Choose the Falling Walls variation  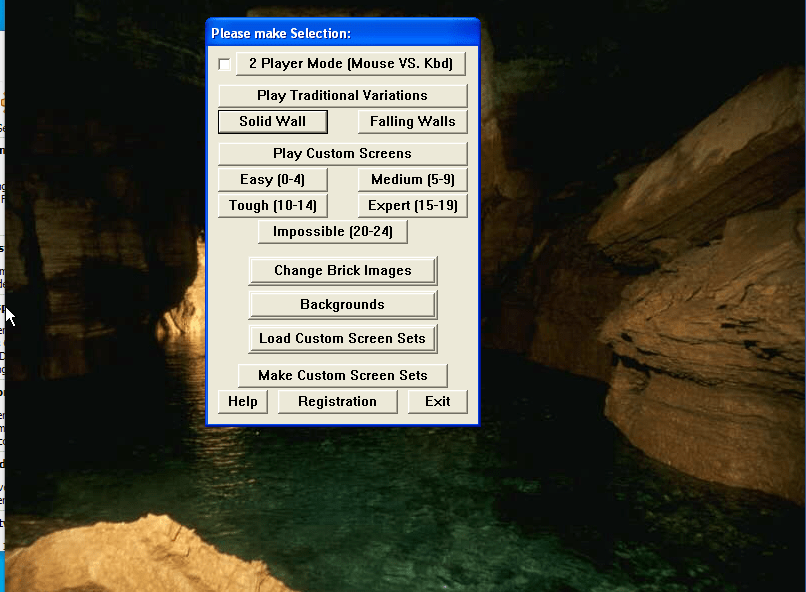[412, 121]
